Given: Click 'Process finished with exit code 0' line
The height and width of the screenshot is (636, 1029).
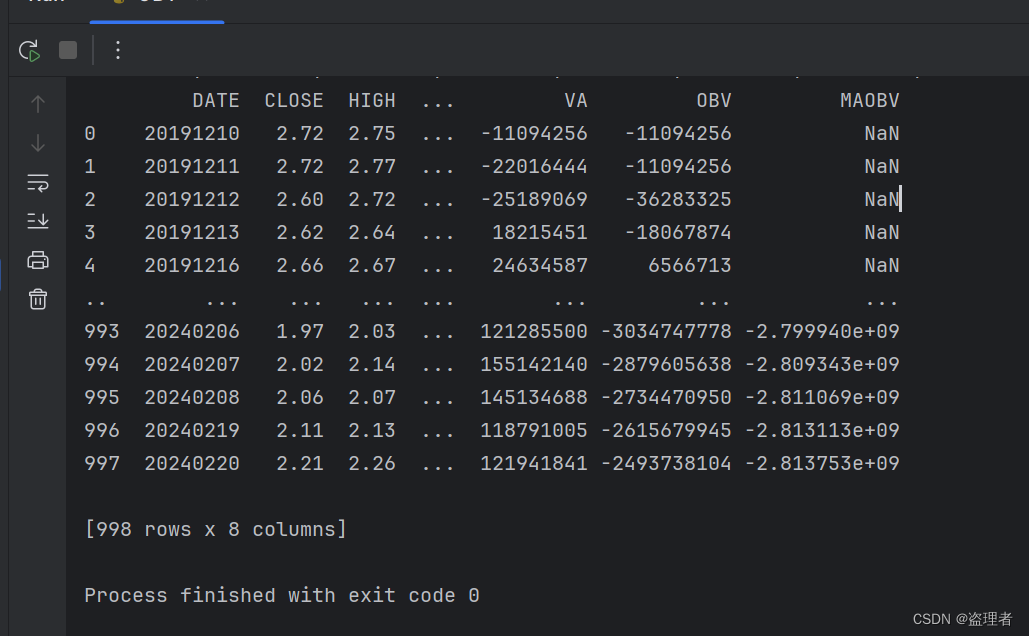Looking at the screenshot, I should click(x=282, y=595).
